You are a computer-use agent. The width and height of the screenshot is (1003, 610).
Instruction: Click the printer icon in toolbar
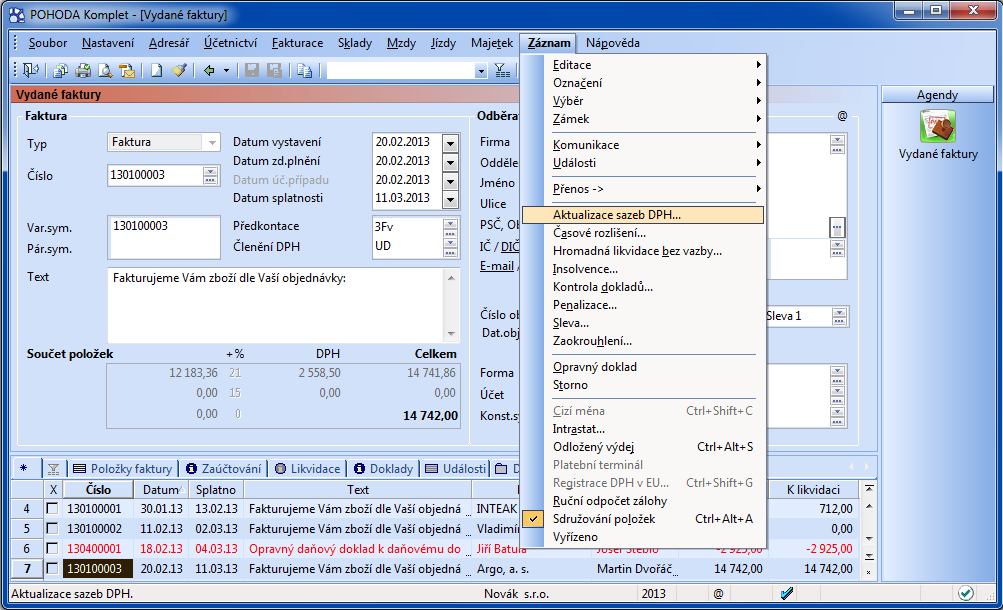(83, 70)
